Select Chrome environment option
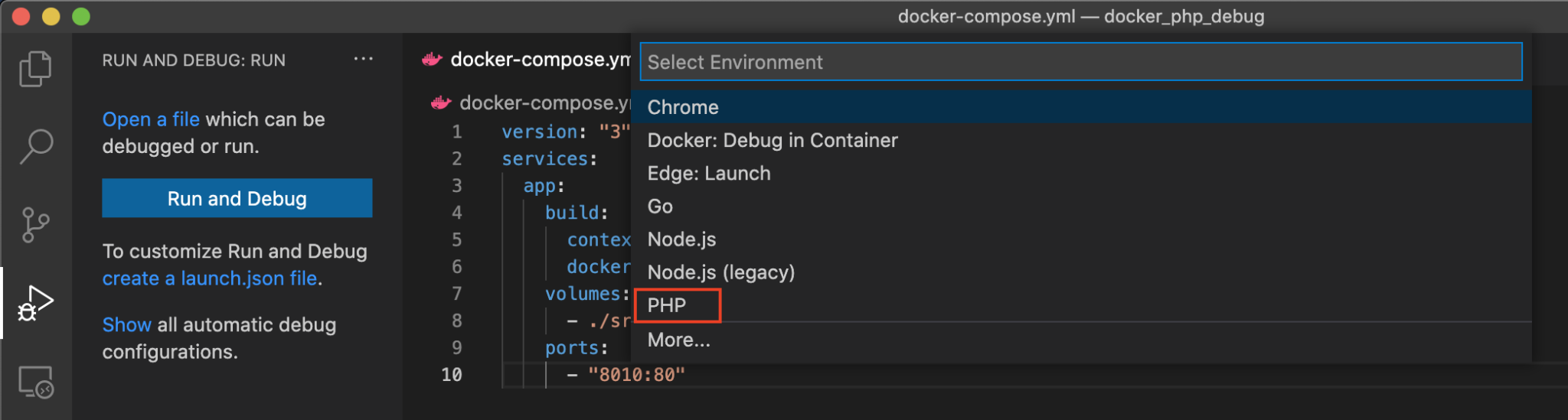The width and height of the screenshot is (1568, 420). point(1081,107)
